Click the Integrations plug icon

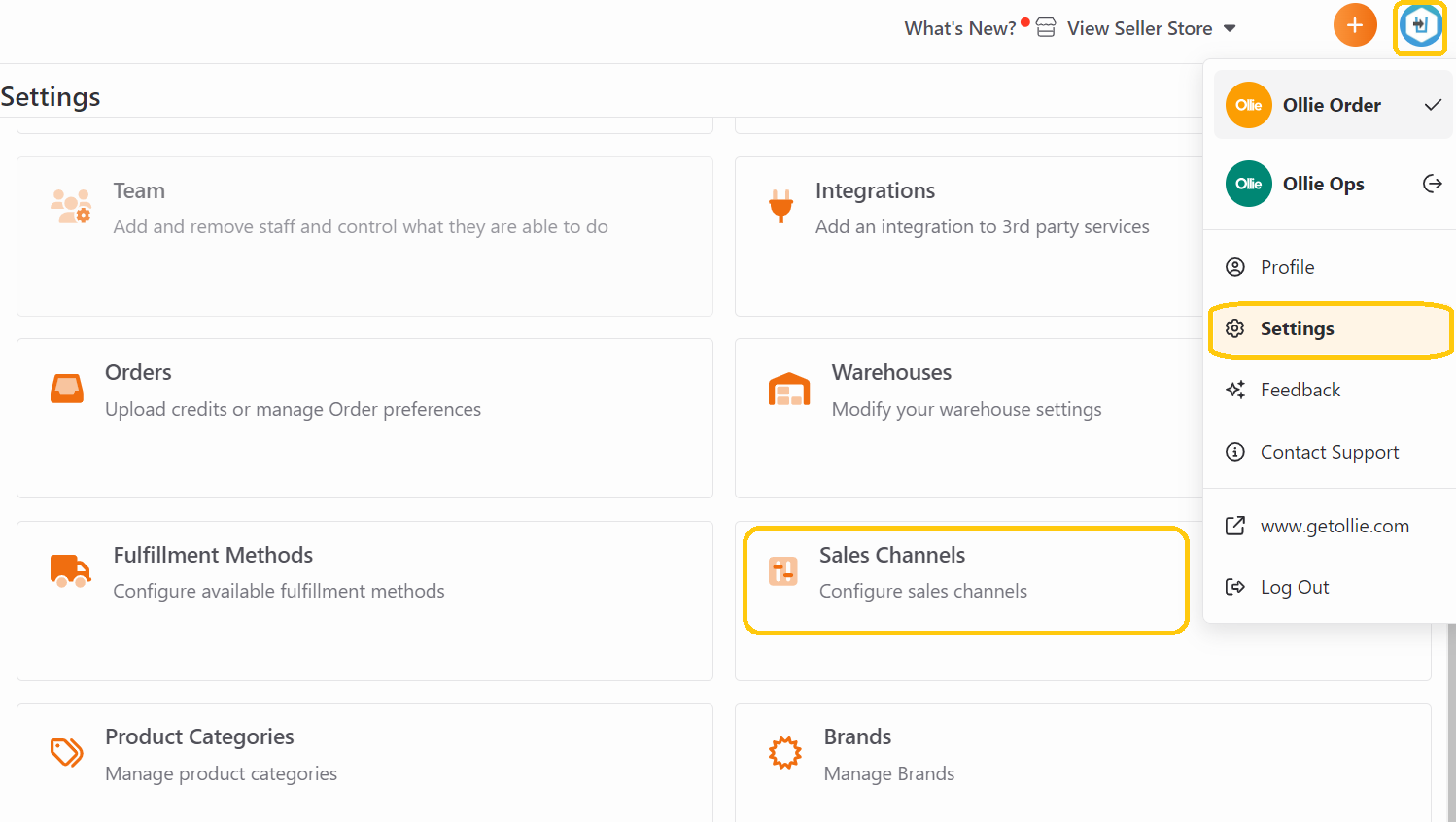[x=780, y=206]
